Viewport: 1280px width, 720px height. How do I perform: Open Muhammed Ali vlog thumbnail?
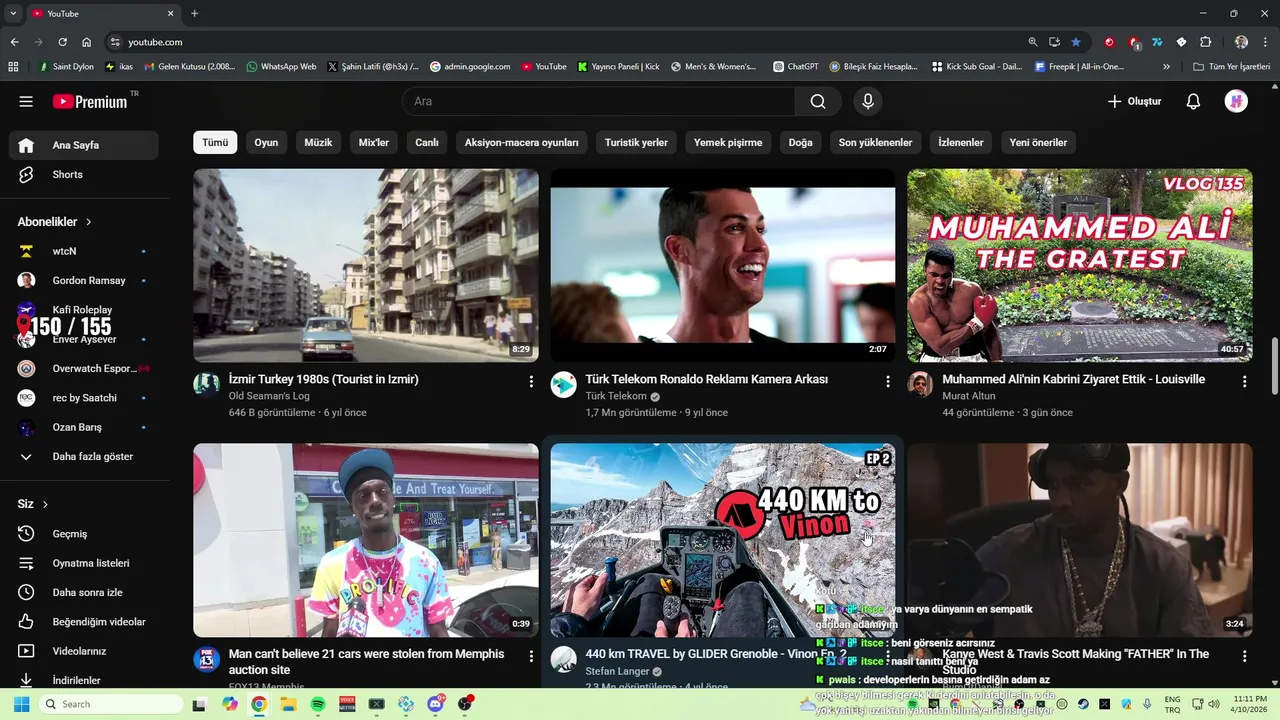point(1080,265)
